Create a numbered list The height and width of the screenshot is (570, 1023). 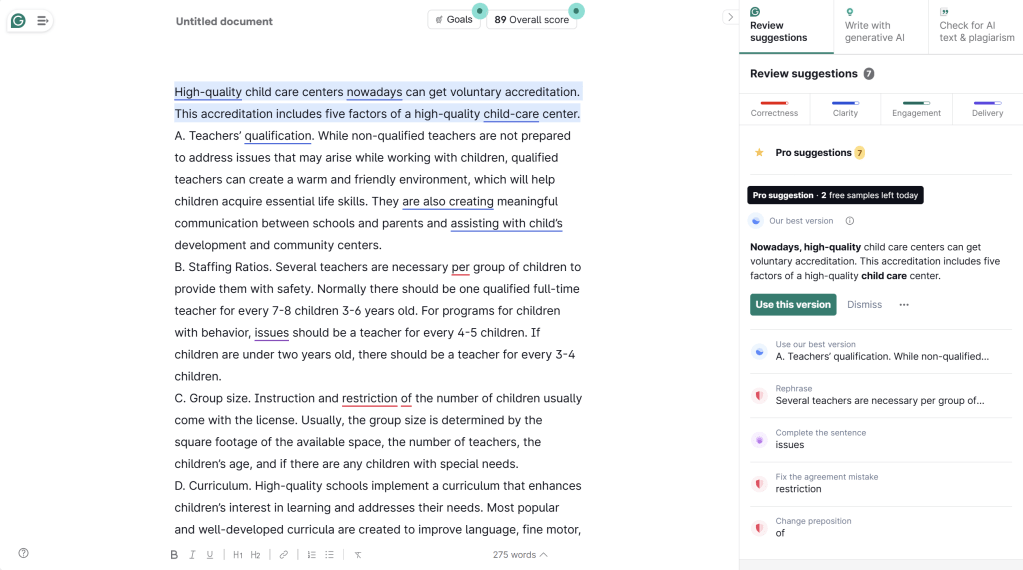coord(312,555)
